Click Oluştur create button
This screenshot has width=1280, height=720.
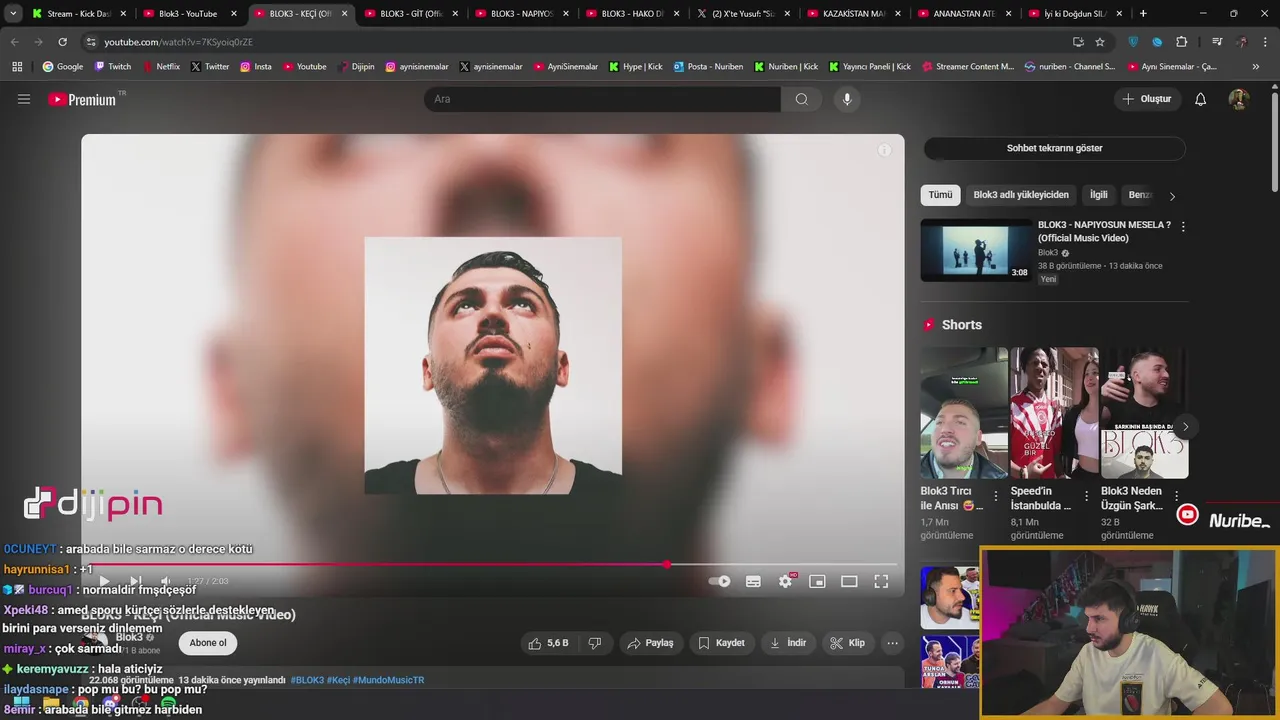coord(1148,99)
